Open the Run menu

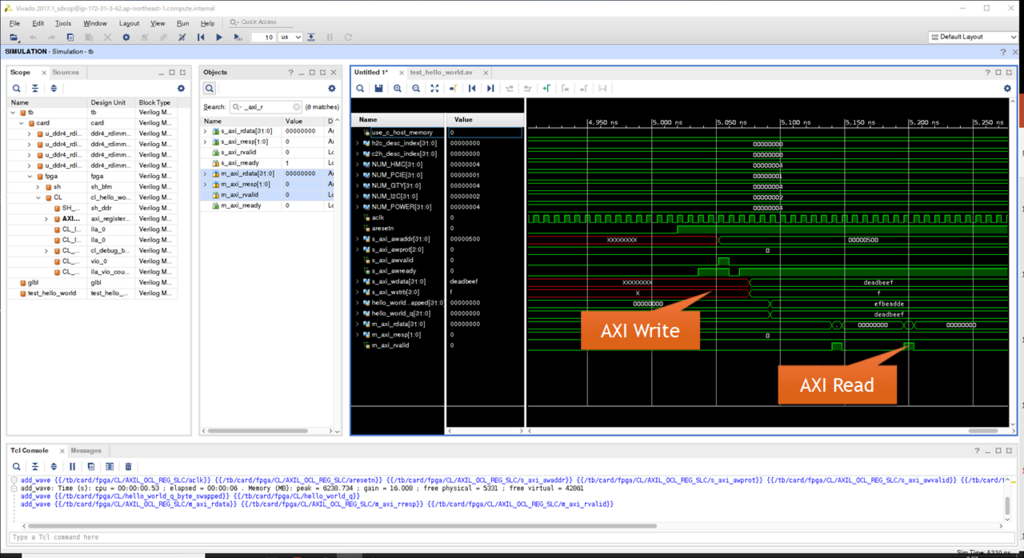click(183, 23)
